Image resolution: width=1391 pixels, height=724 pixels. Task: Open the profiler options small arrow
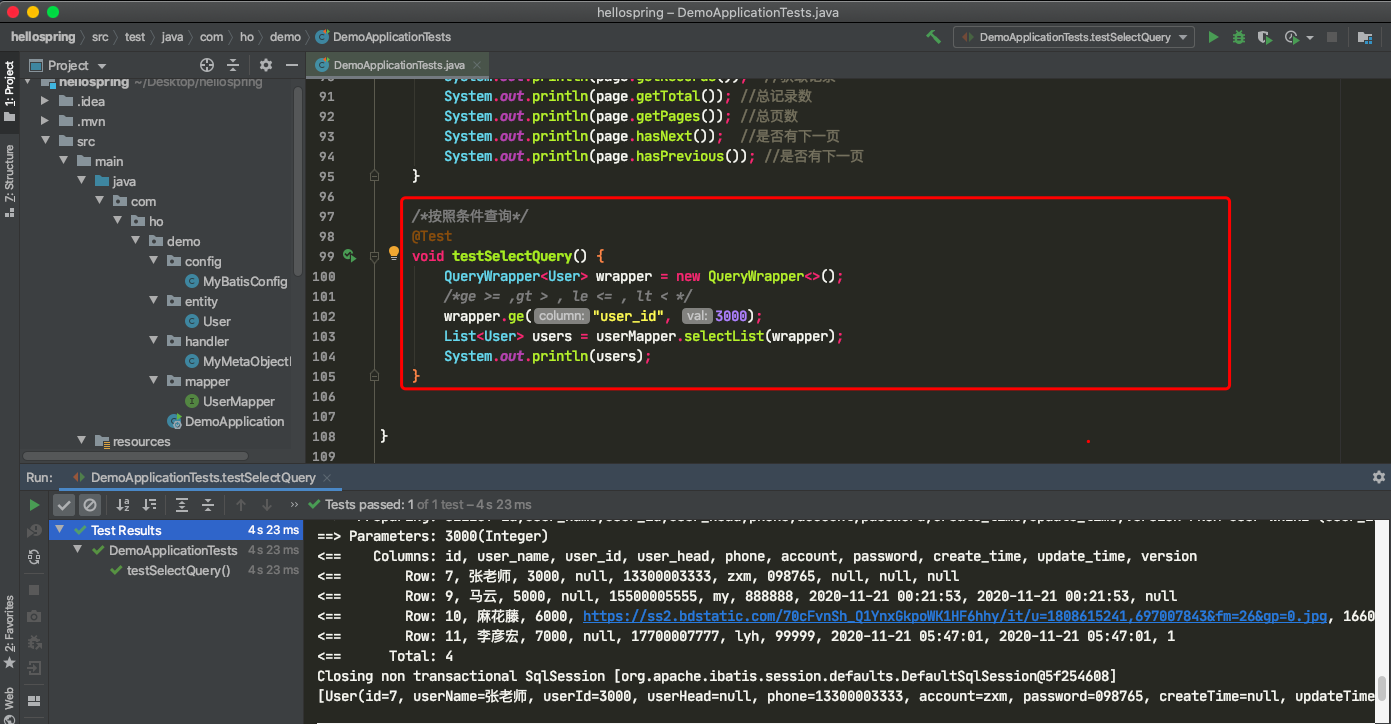point(1309,38)
